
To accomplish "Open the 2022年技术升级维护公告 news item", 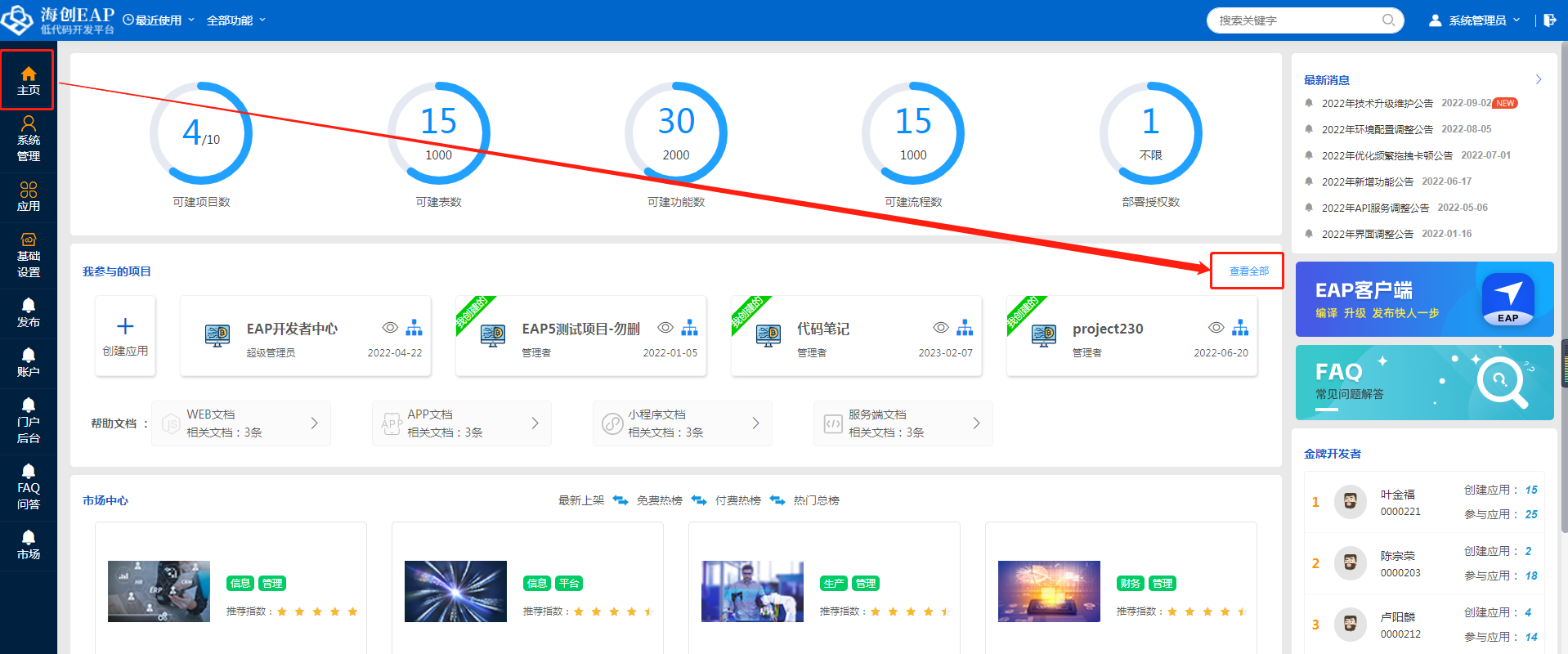I will 1377,104.
